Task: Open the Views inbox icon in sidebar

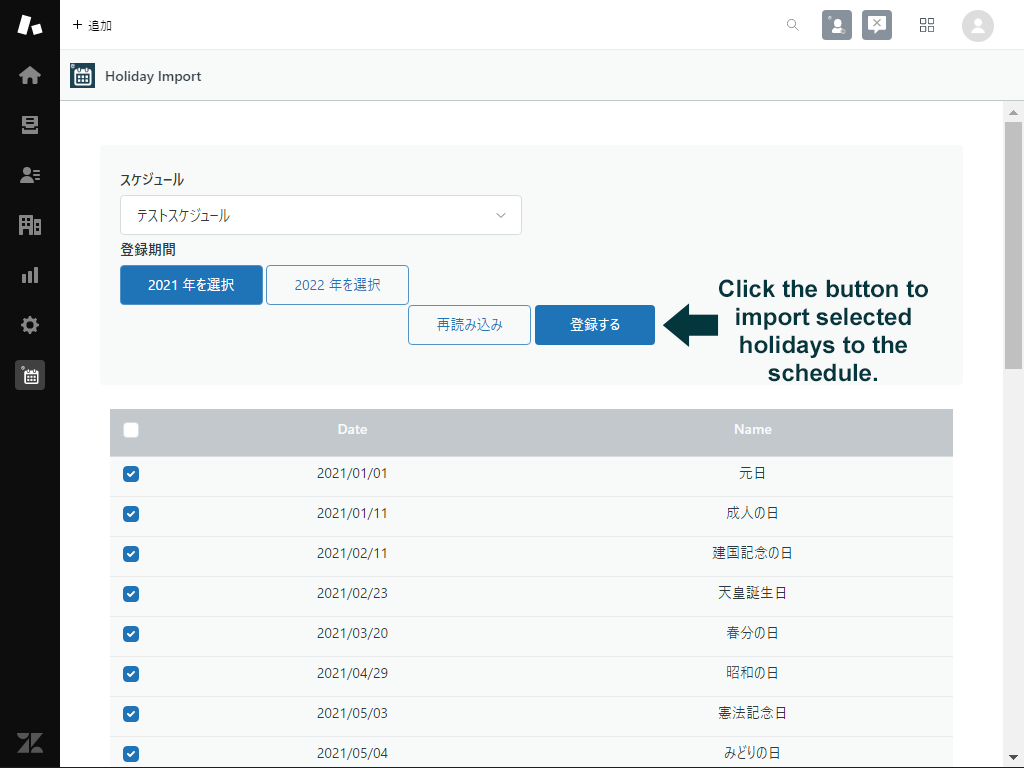Action: pyautogui.click(x=30, y=125)
